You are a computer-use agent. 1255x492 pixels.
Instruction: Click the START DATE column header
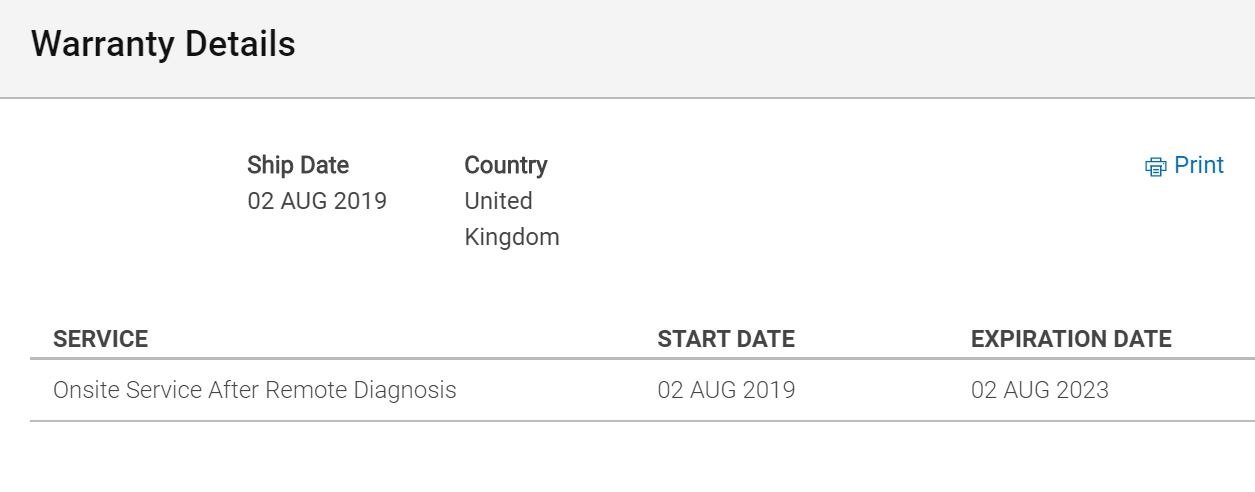click(726, 339)
